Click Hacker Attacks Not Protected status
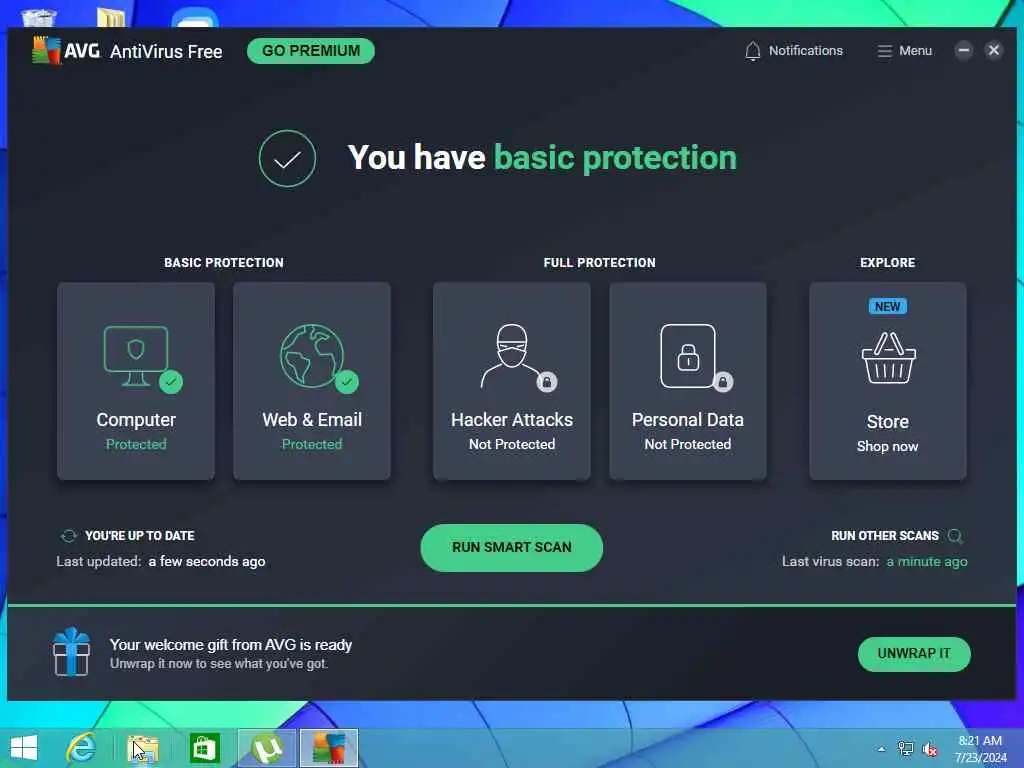 click(x=512, y=444)
